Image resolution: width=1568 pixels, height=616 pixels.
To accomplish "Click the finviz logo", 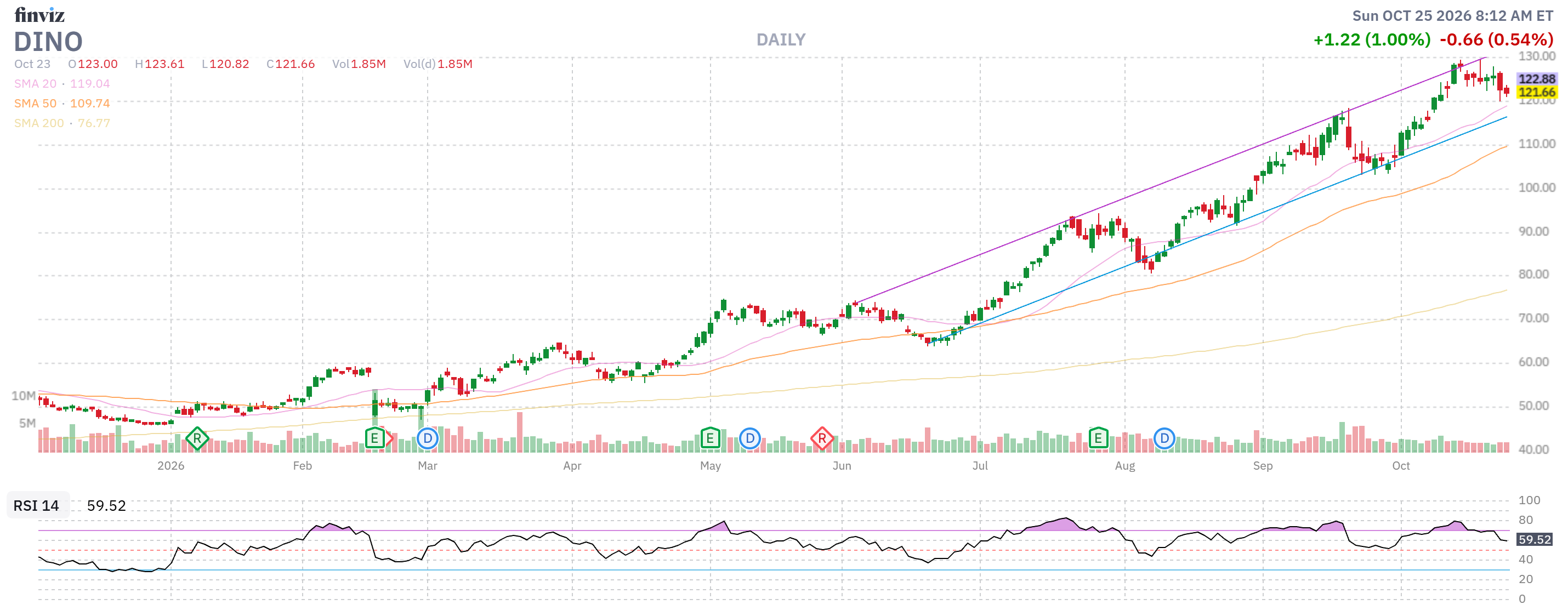I will (x=39, y=15).
